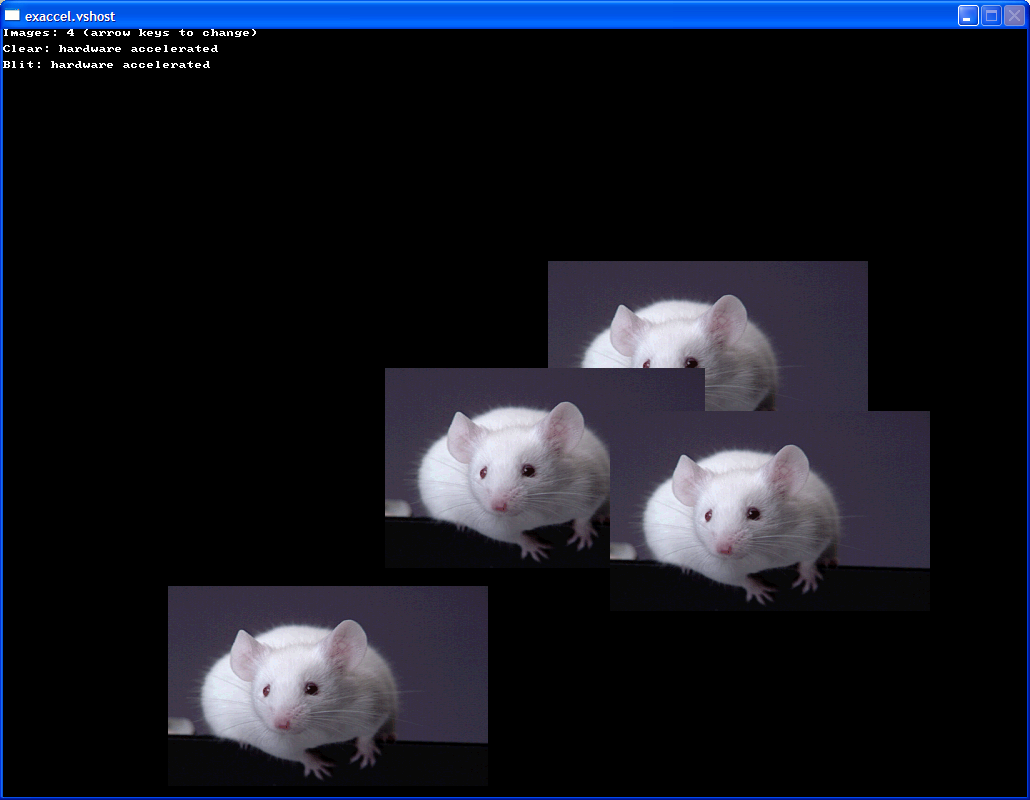Click the left ear of the rightmost mouse

click(x=689, y=477)
